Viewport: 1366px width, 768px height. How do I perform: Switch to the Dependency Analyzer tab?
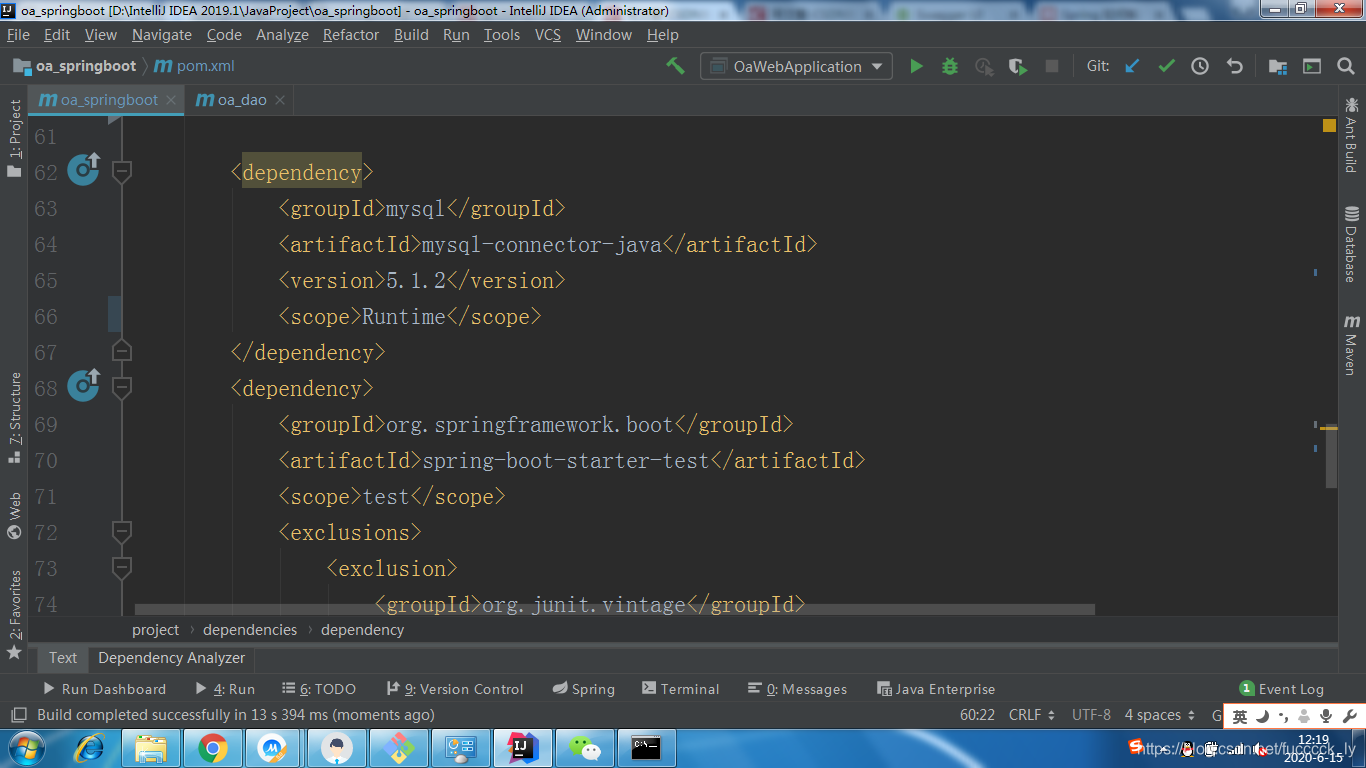coord(171,658)
